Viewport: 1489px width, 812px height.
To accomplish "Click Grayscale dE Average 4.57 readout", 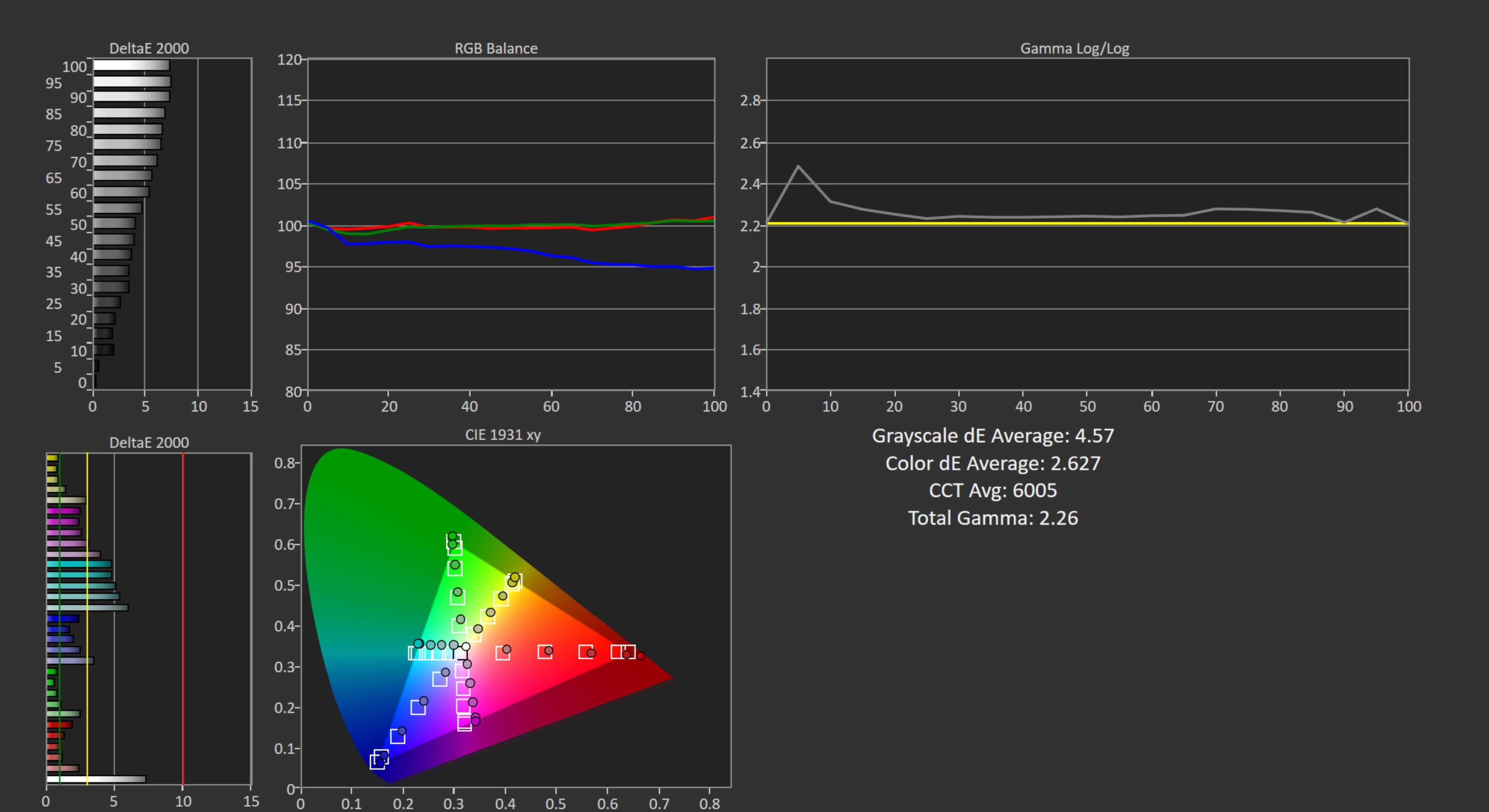I will 993,436.
